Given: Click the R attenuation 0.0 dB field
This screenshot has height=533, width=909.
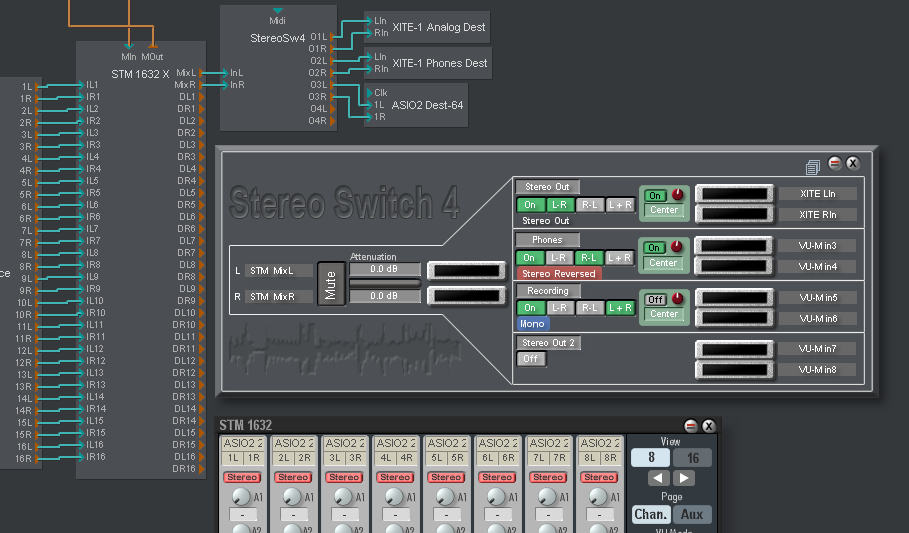Looking at the screenshot, I should click(x=384, y=296).
